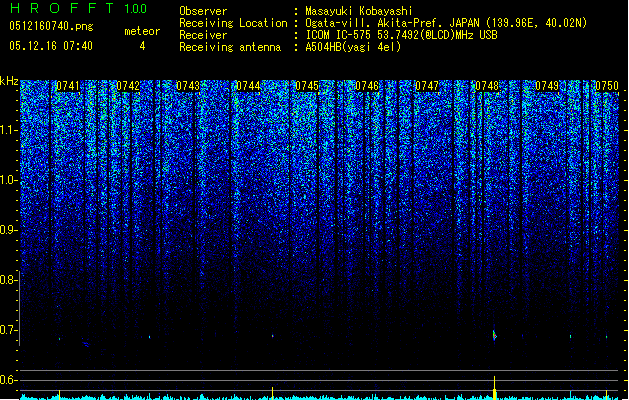The image size is (629, 400).
Task: Click the 0.6 frequency axis label
Action: [8, 380]
